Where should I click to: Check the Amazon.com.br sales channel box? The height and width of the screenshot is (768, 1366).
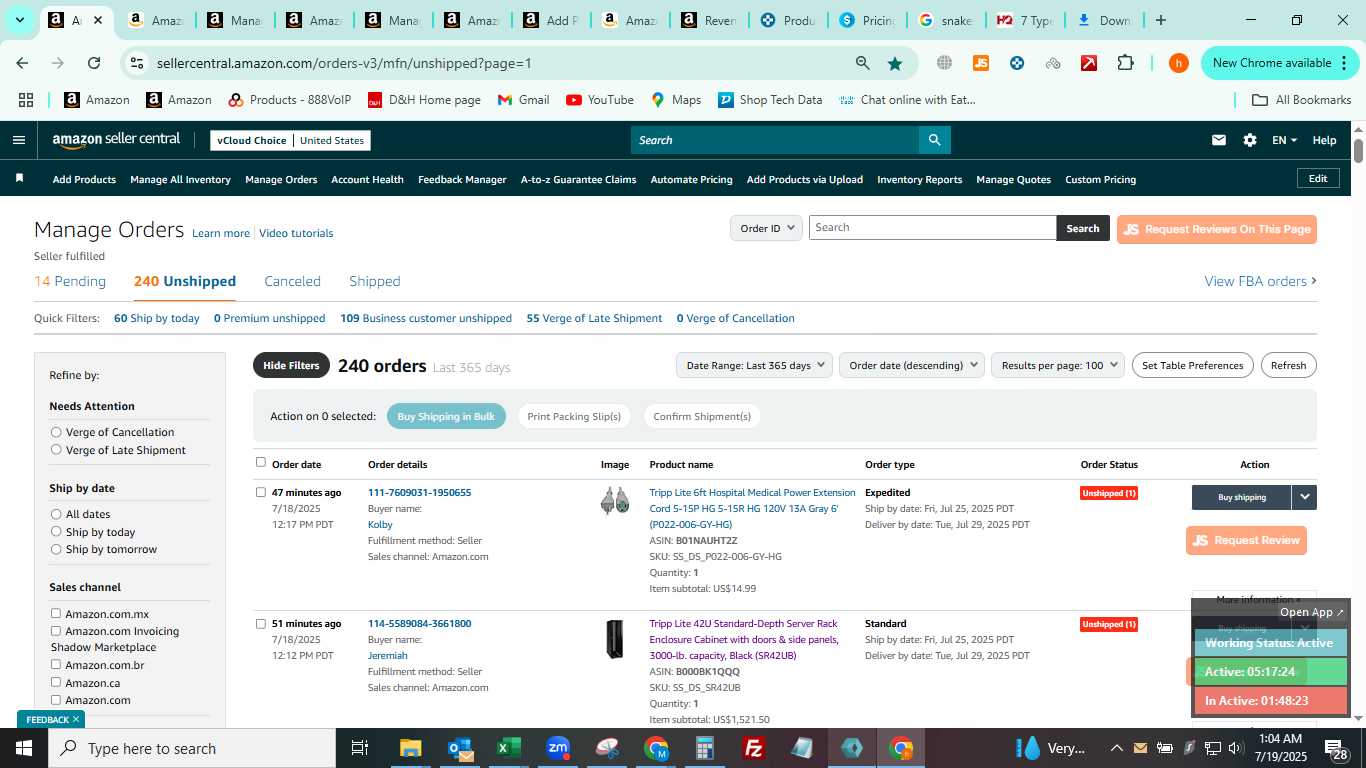click(56, 664)
